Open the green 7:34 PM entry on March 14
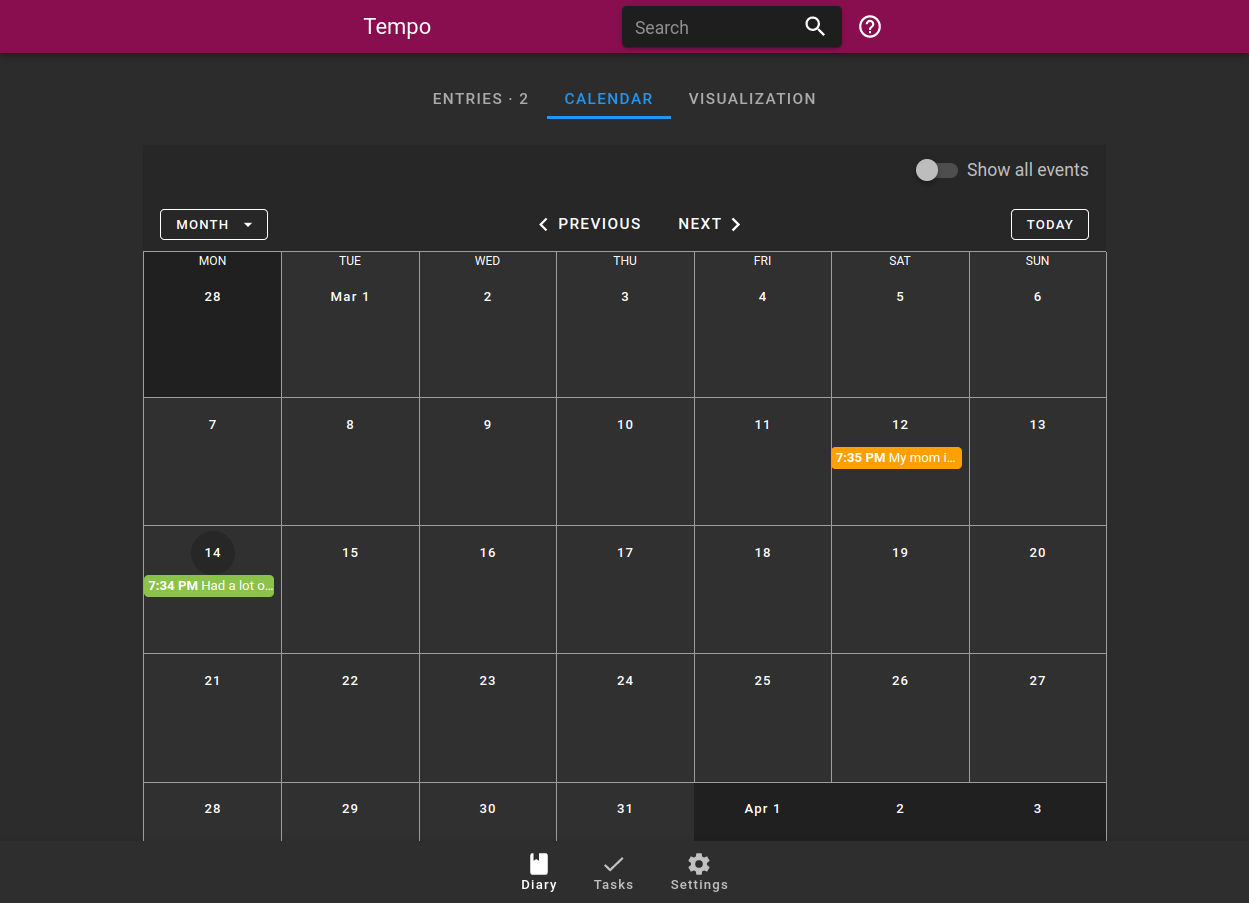The image size is (1249, 903). pyautogui.click(x=209, y=586)
